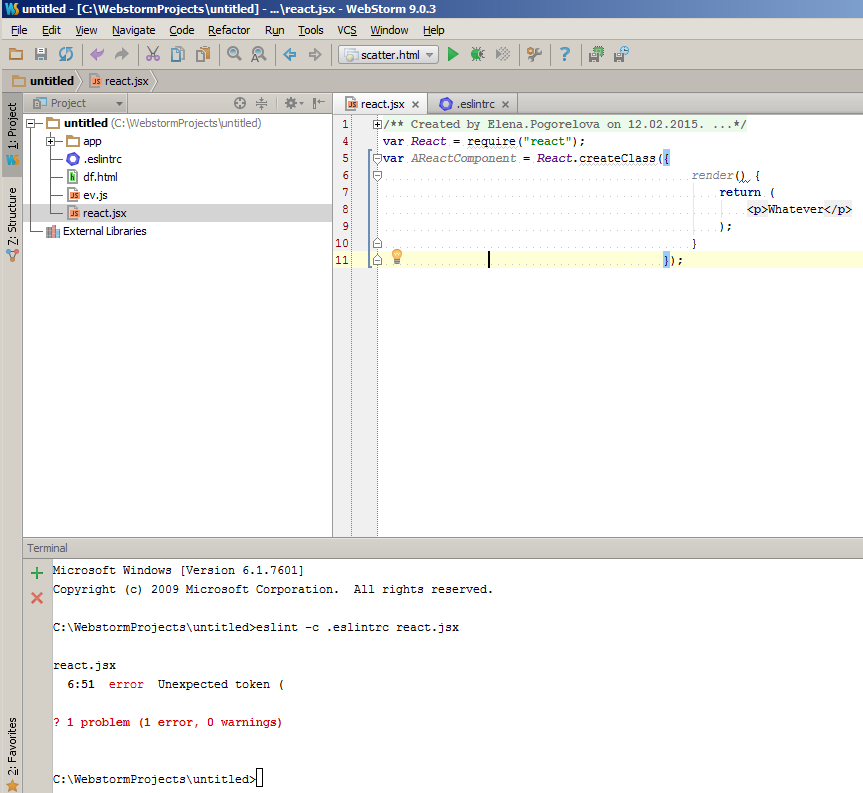The image size is (863, 793).
Task: Open the Refactor menu
Action: [x=229, y=30]
